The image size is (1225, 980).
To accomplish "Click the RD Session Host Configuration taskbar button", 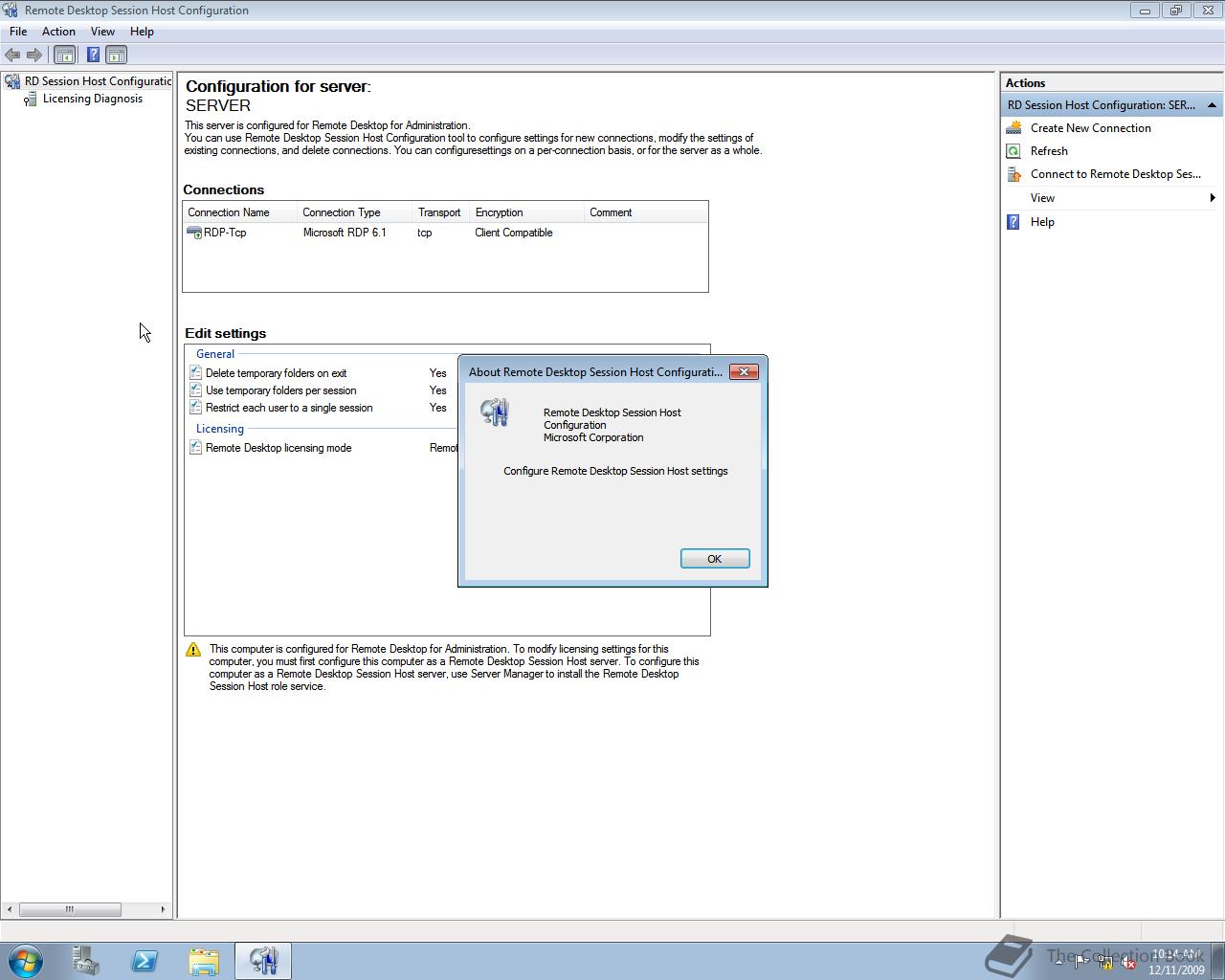I will coord(263,961).
